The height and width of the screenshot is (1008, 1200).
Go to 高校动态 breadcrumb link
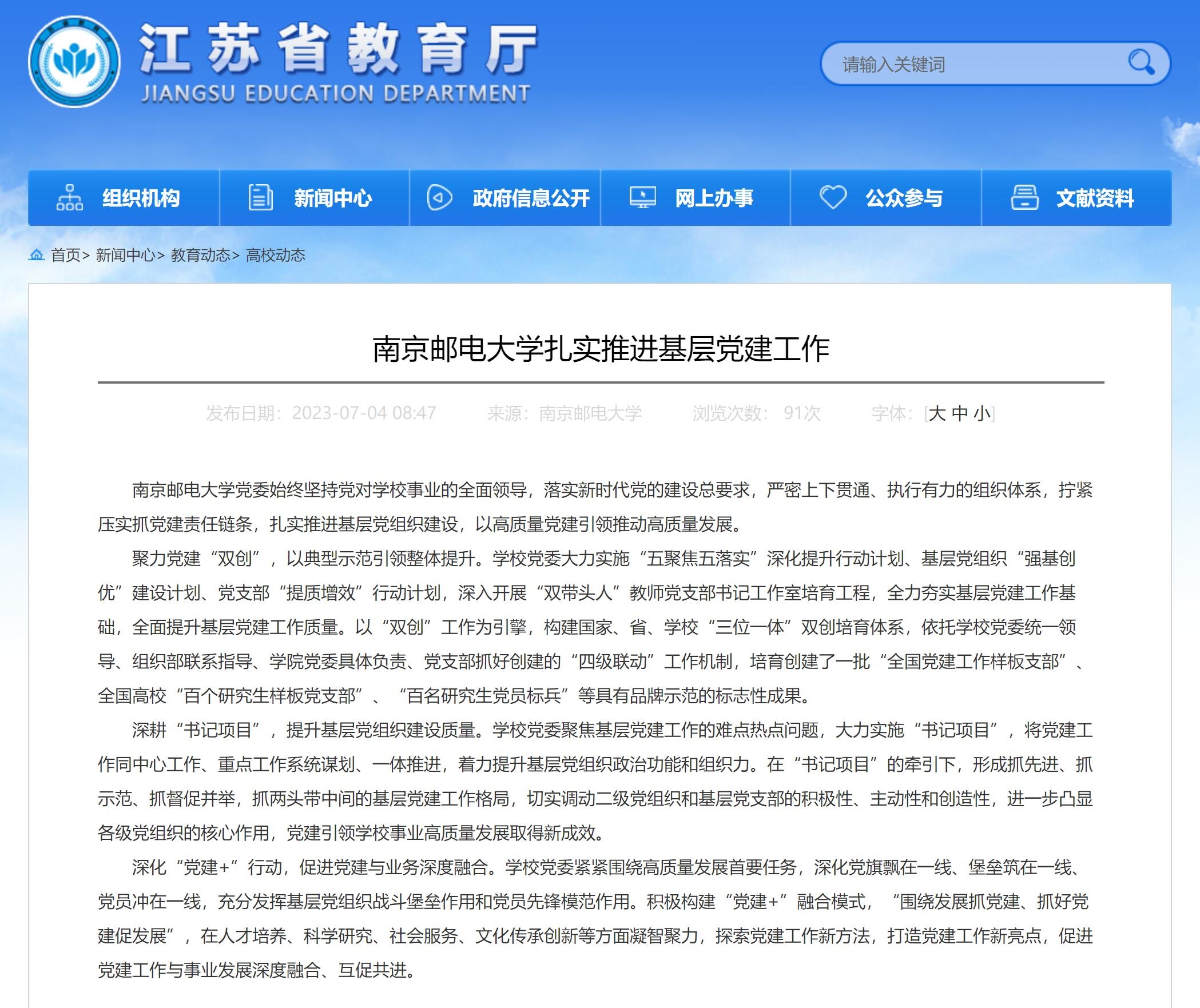coord(276,255)
